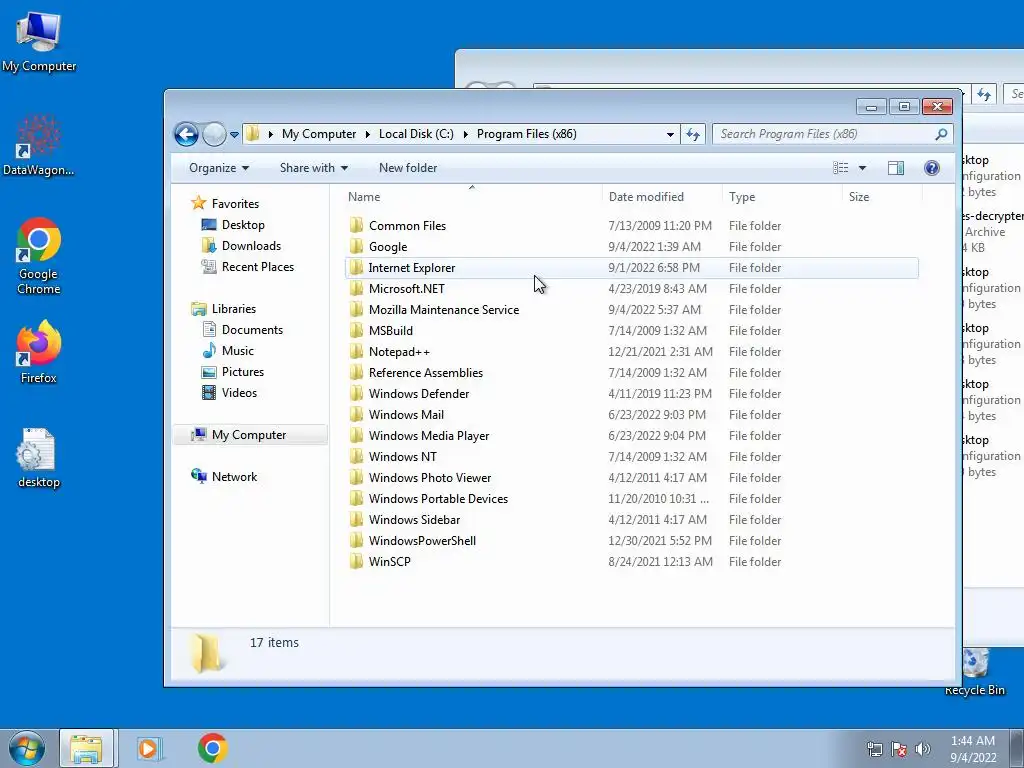Screen dimensions: 1024x768
Task: Select the Windows Mail folder
Action: pos(406,415)
